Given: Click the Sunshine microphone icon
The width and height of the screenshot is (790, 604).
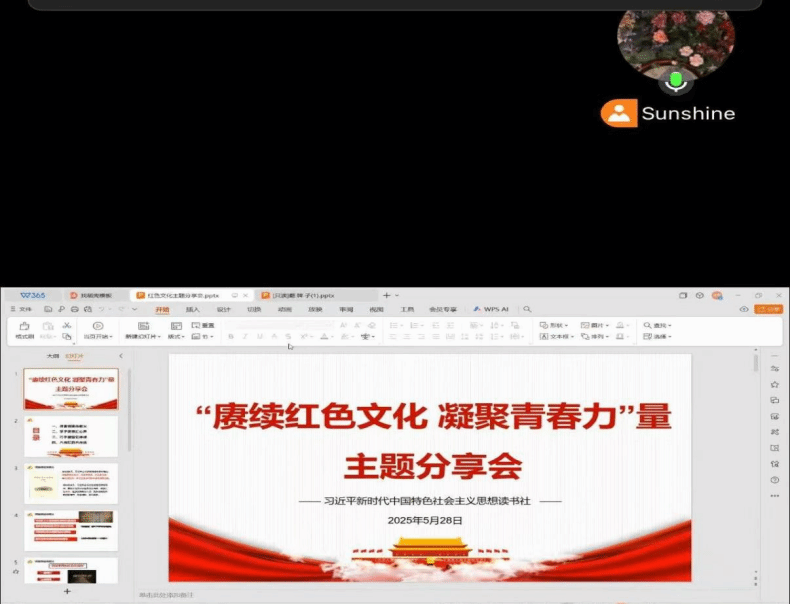Looking at the screenshot, I should coord(676,80).
